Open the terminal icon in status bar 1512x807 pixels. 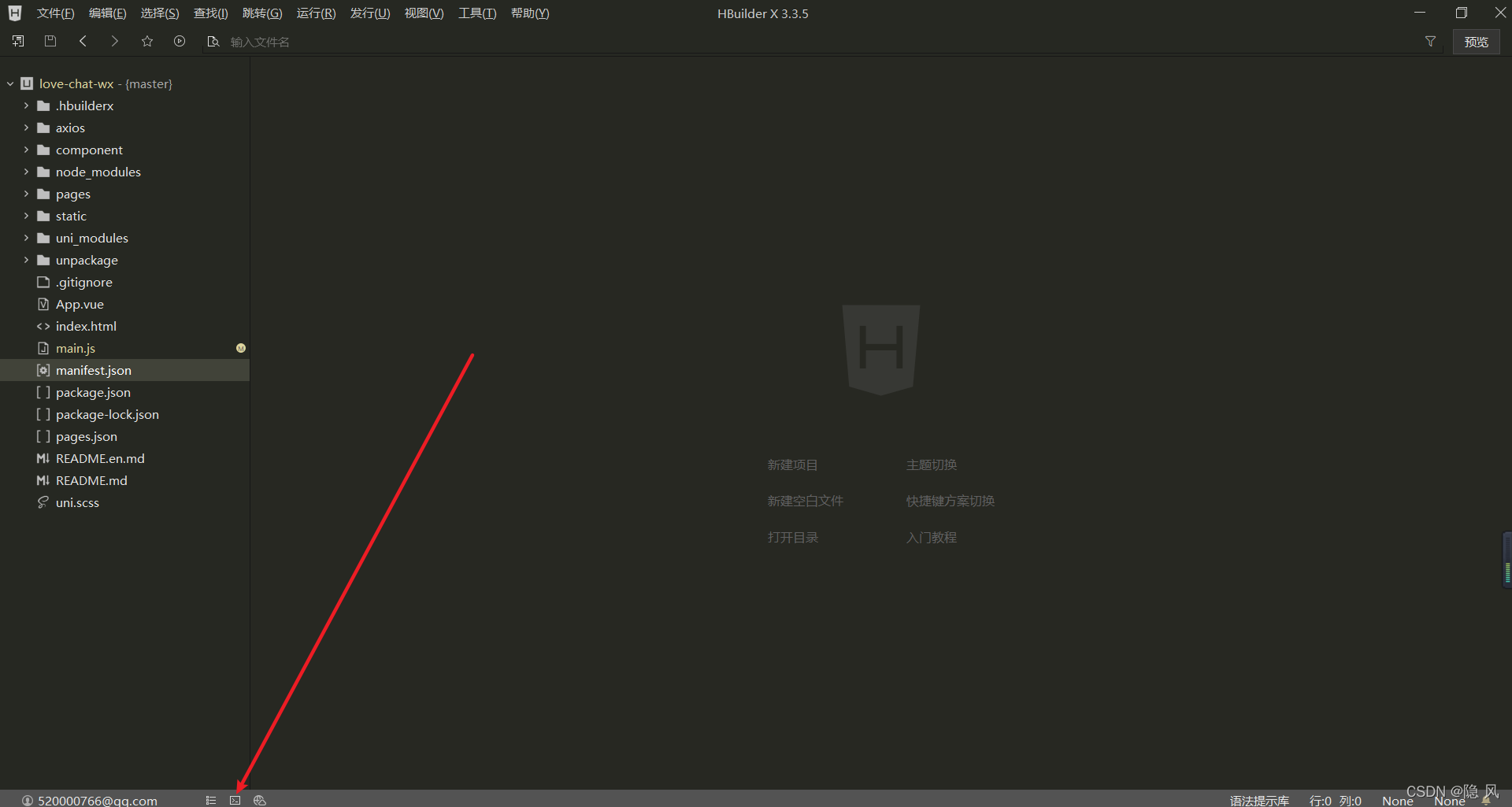[235, 800]
